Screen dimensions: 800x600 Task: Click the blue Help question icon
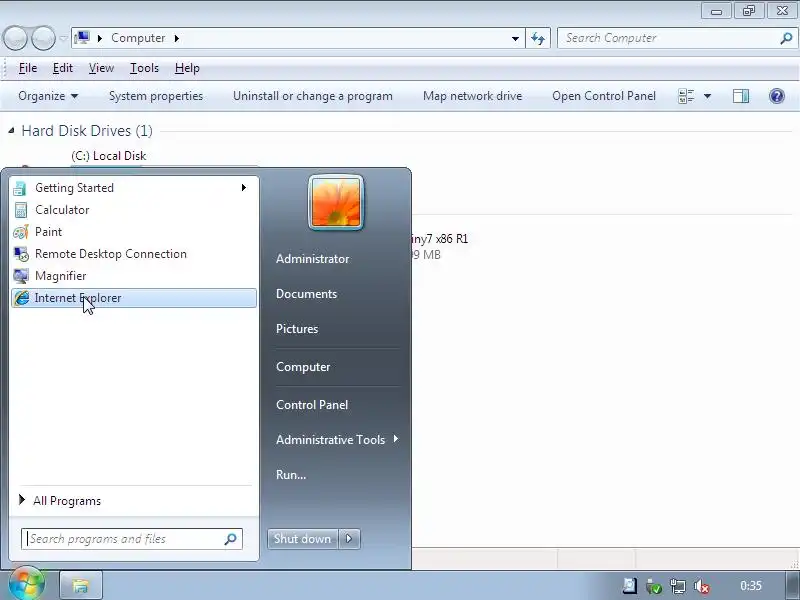(x=777, y=96)
